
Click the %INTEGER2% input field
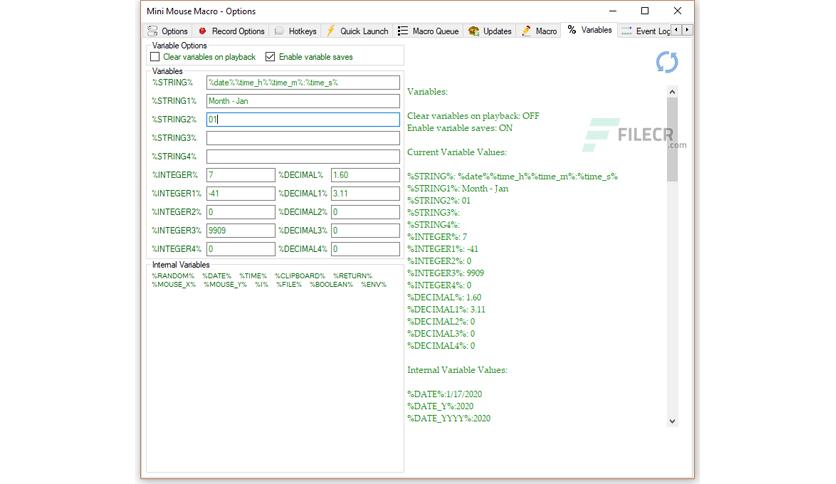pyautogui.click(x=240, y=212)
